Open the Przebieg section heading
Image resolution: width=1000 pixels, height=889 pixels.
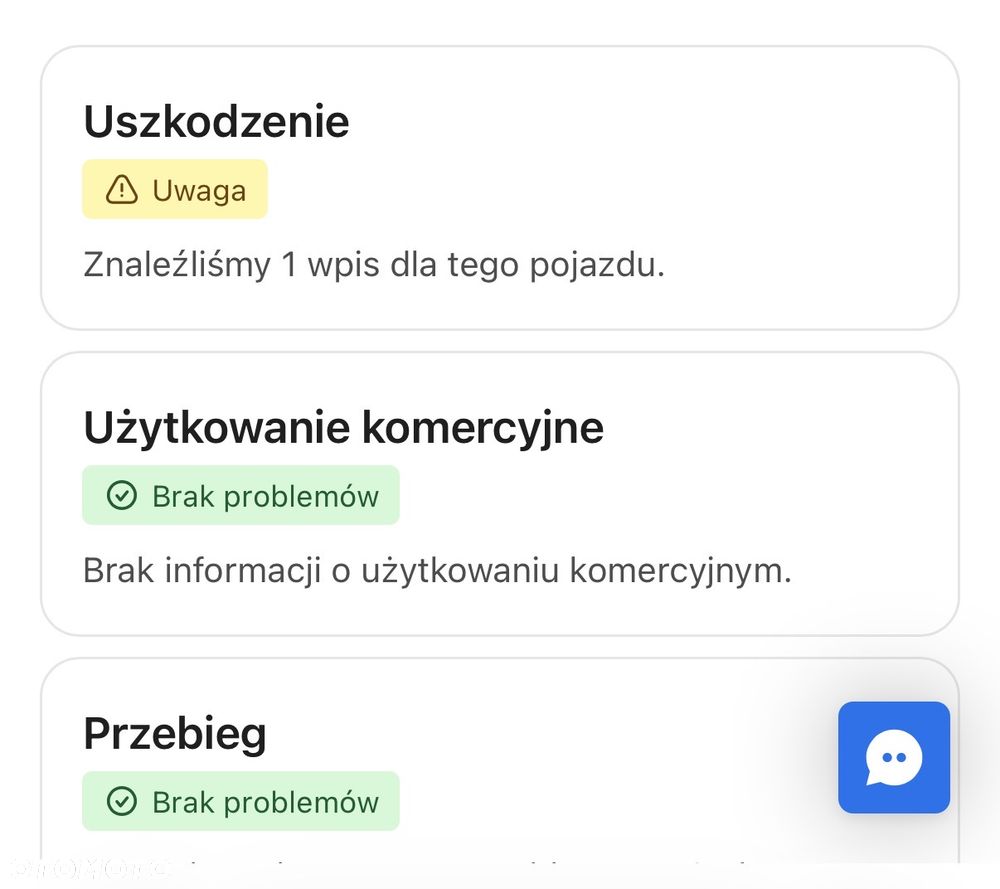pyautogui.click(x=175, y=734)
